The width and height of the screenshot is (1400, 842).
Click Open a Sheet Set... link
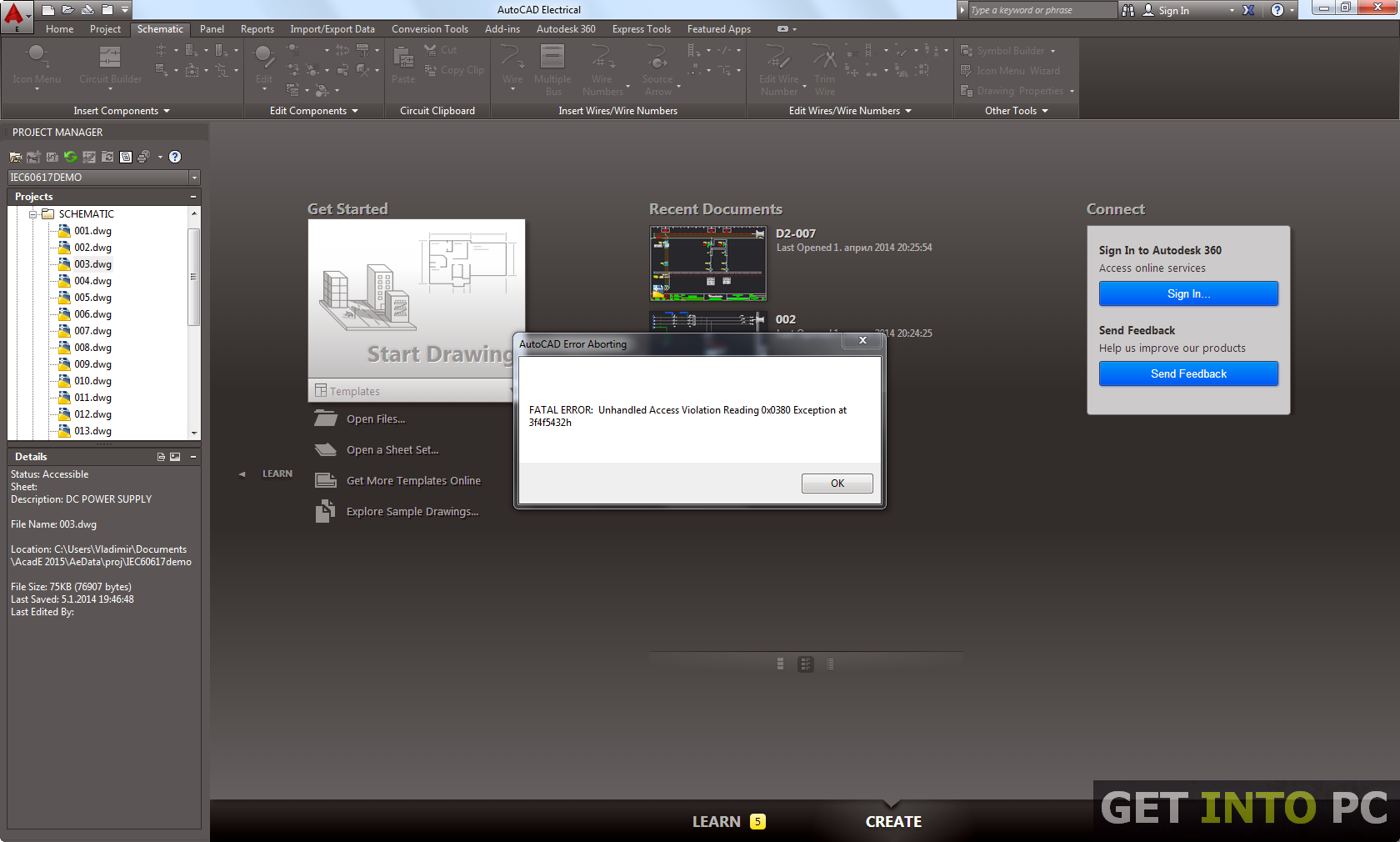[x=392, y=450]
